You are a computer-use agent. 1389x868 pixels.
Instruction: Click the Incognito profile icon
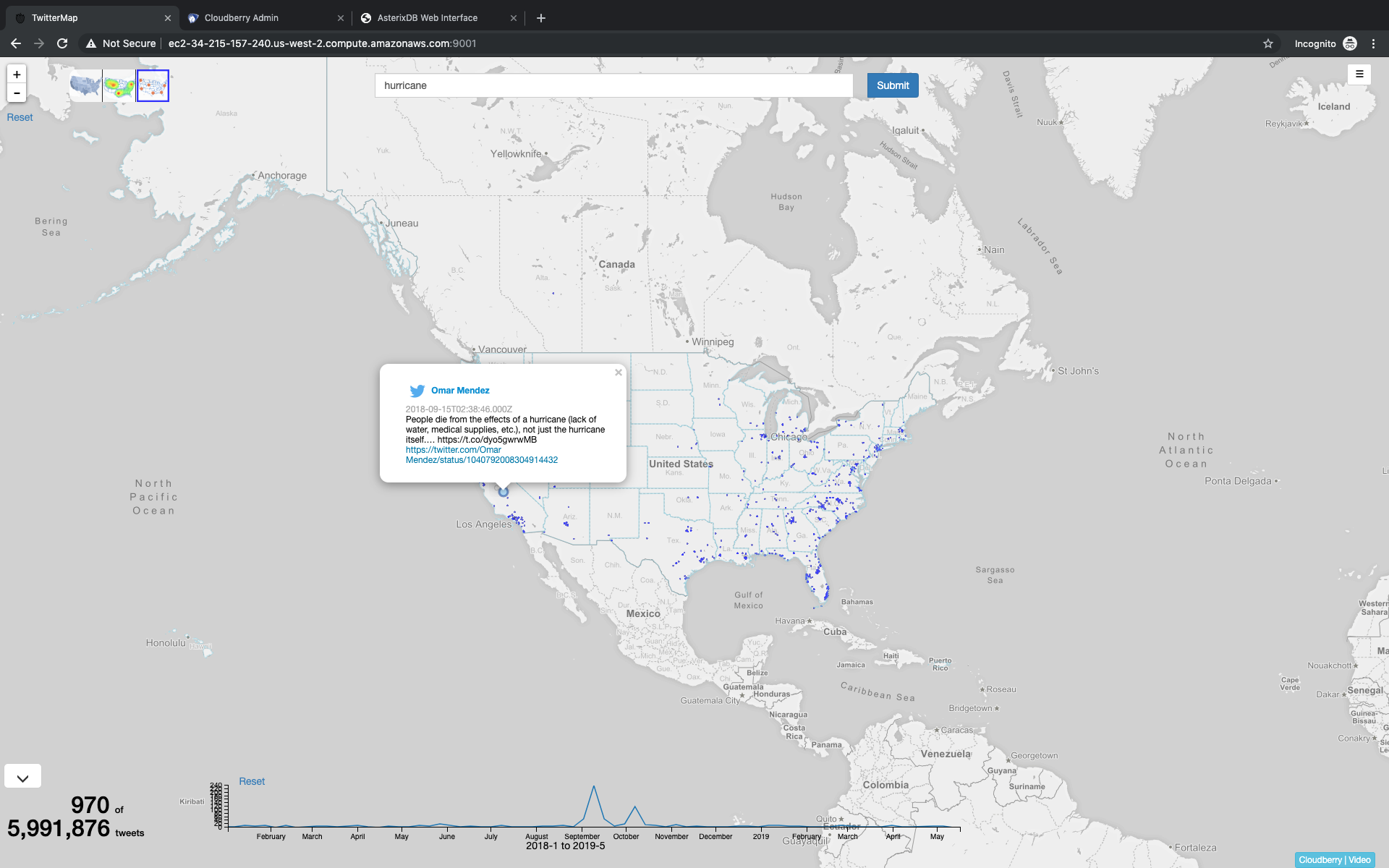pos(1349,43)
